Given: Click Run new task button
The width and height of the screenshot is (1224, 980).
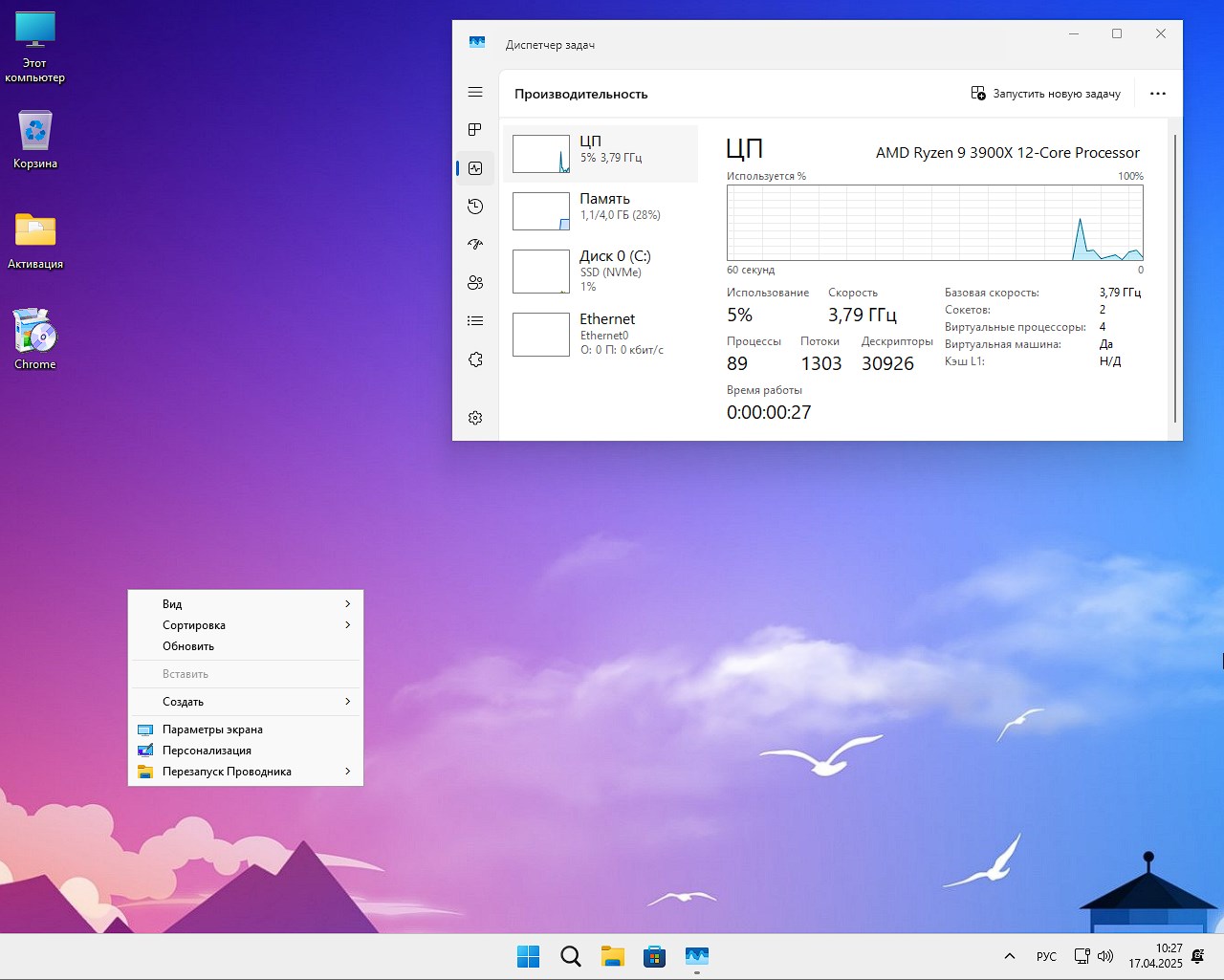Looking at the screenshot, I should [x=1045, y=94].
